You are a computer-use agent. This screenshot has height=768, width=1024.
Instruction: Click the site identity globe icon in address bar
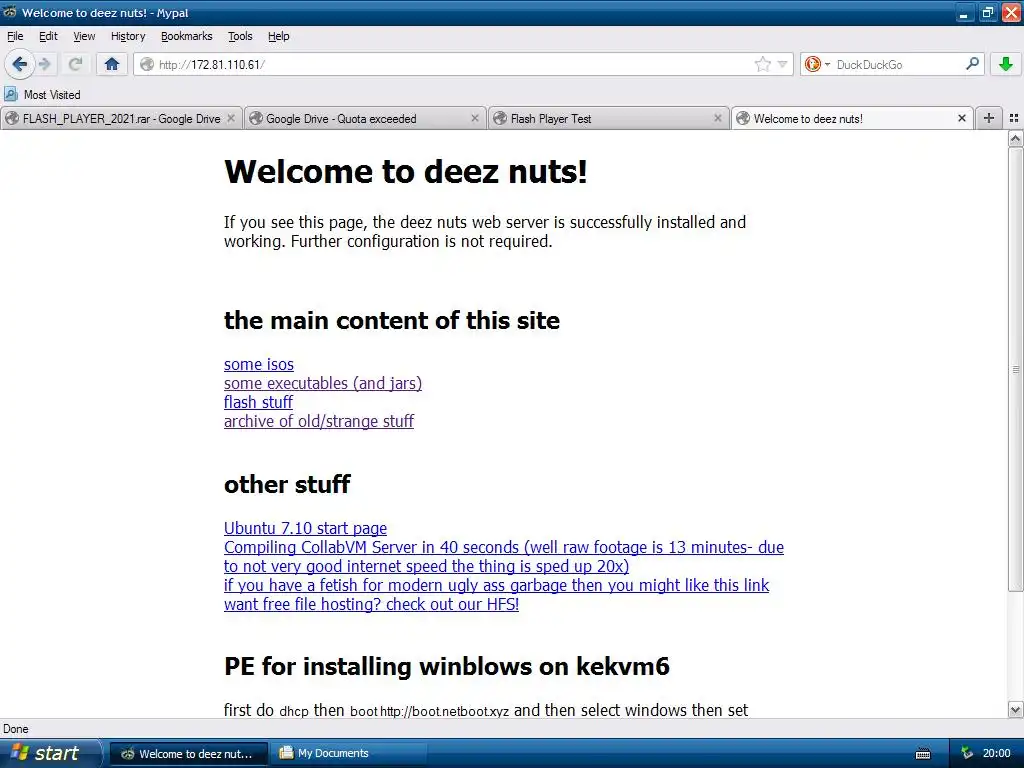point(147,64)
